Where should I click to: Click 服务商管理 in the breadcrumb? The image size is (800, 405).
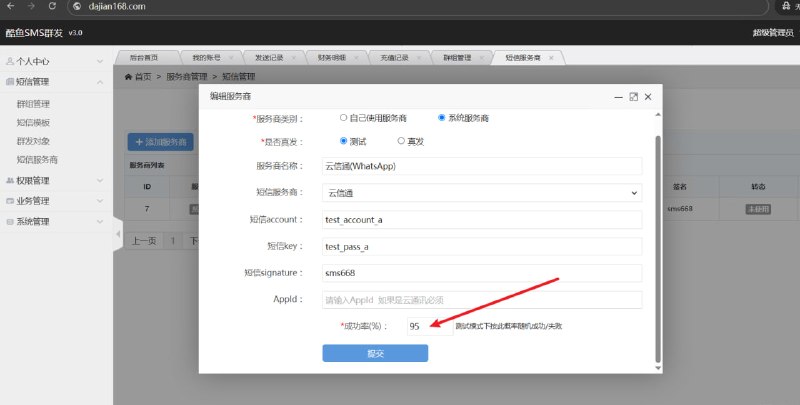[x=187, y=77]
